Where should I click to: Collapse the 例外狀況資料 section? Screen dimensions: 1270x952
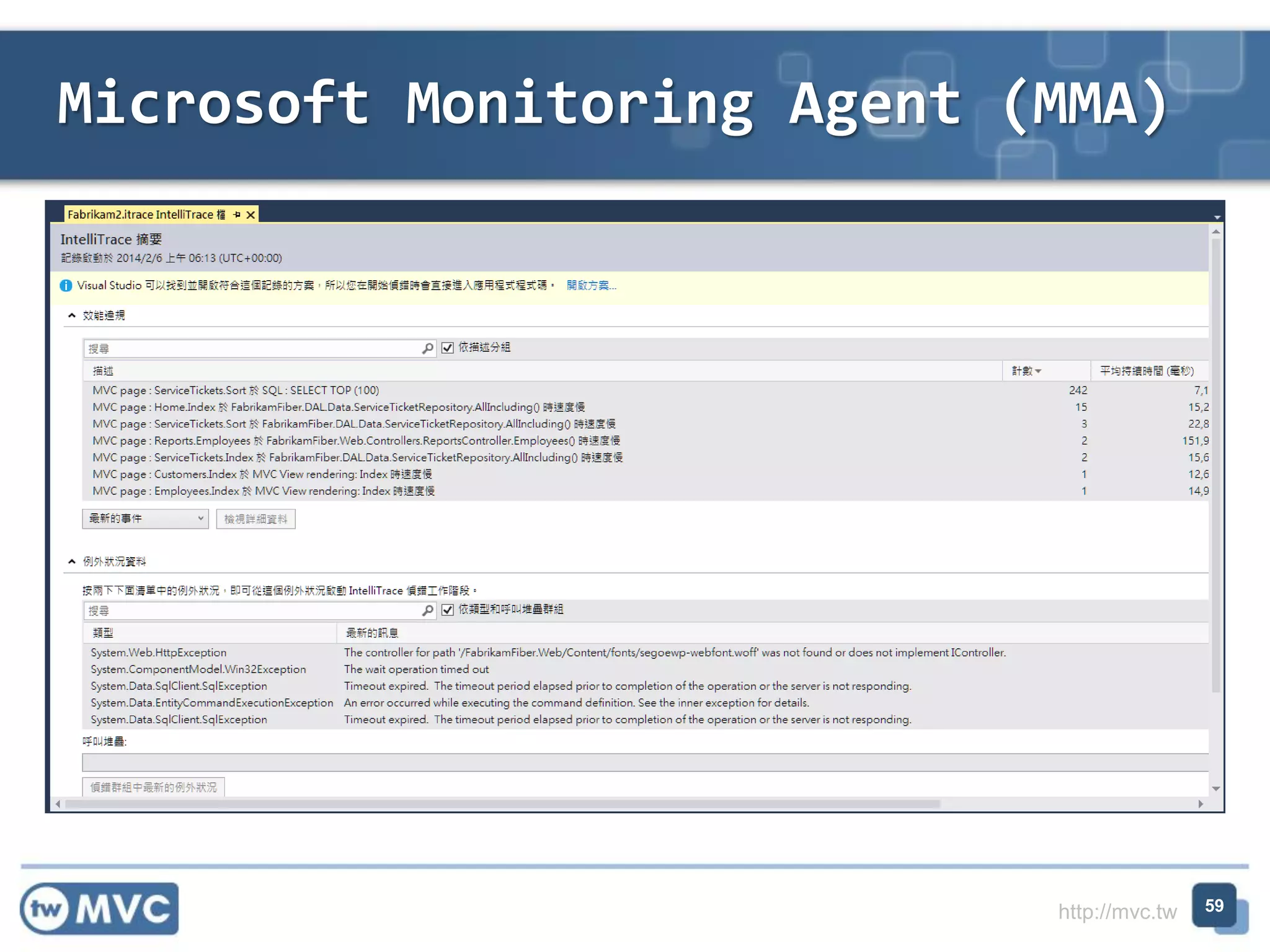pos(72,562)
